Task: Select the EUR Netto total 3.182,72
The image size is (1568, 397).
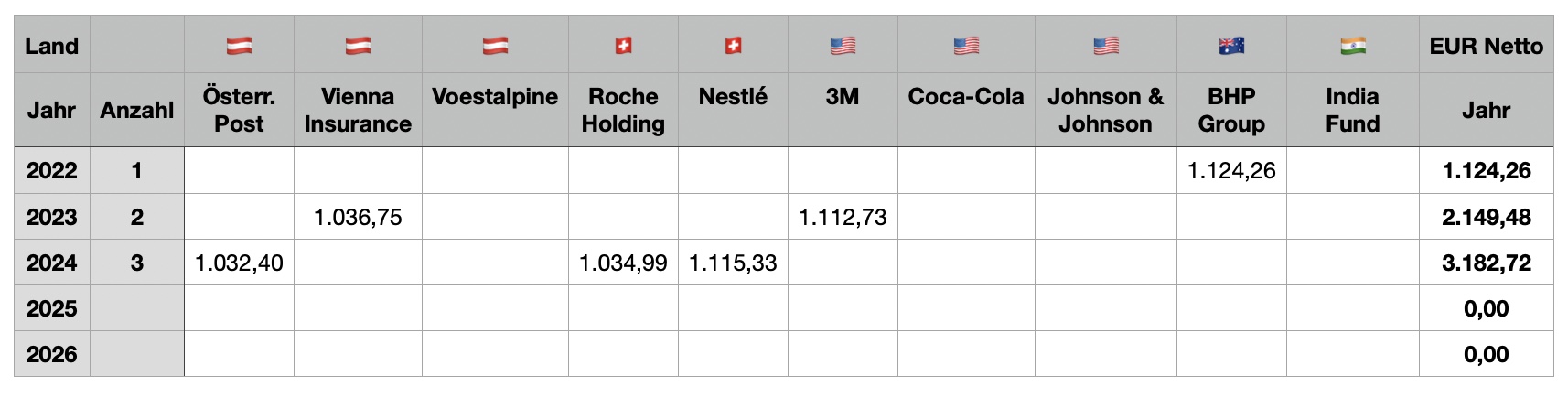Action: click(x=1486, y=263)
